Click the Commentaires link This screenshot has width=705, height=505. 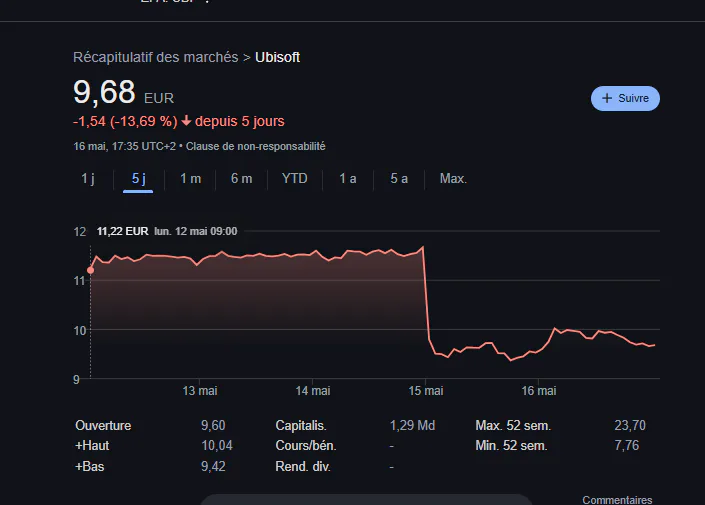click(x=617, y=500)
